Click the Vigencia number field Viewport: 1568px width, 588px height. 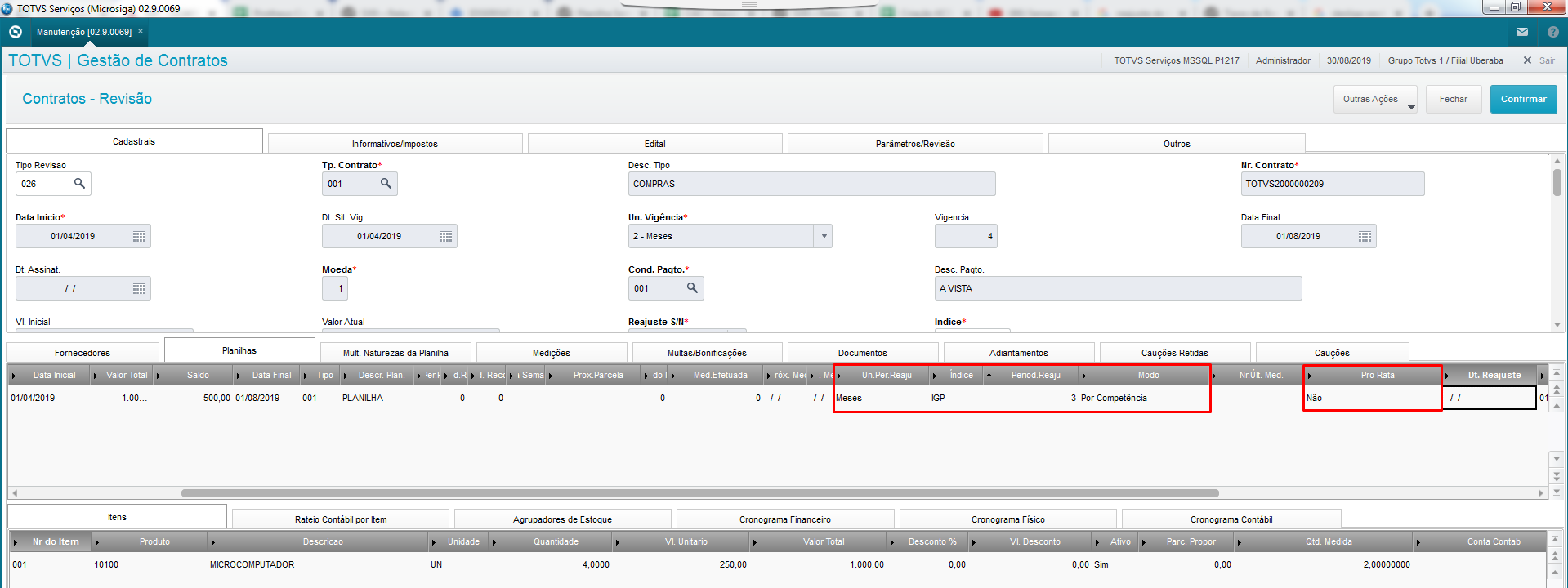(x=966, y=236)
